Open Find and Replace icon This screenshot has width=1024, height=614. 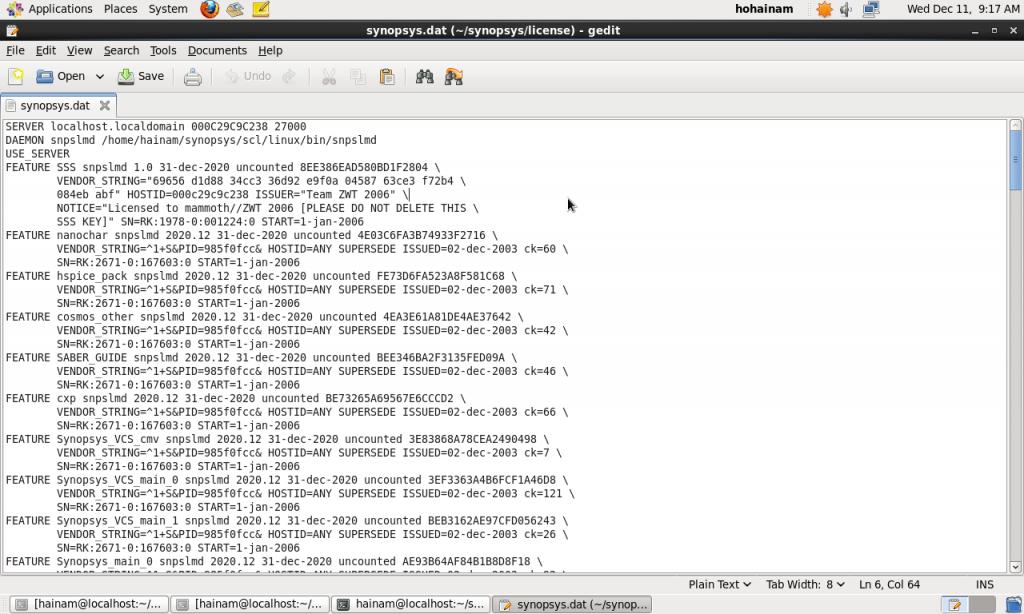pyautogui.click(x=454, y=77)
